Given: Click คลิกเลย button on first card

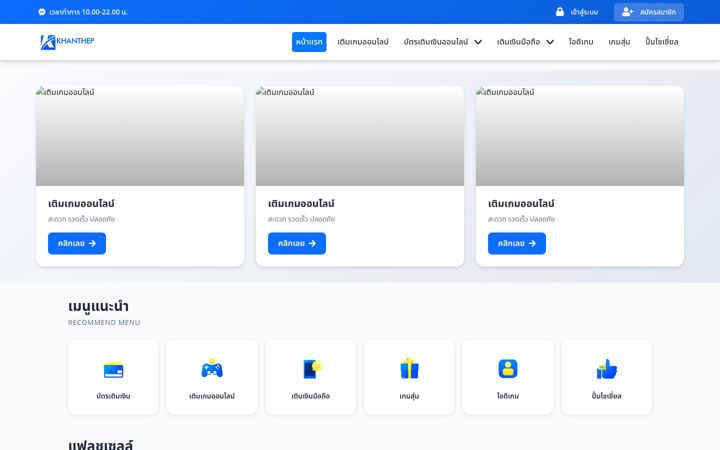Looking at the screenshot, I should click(x=77, y=243).
